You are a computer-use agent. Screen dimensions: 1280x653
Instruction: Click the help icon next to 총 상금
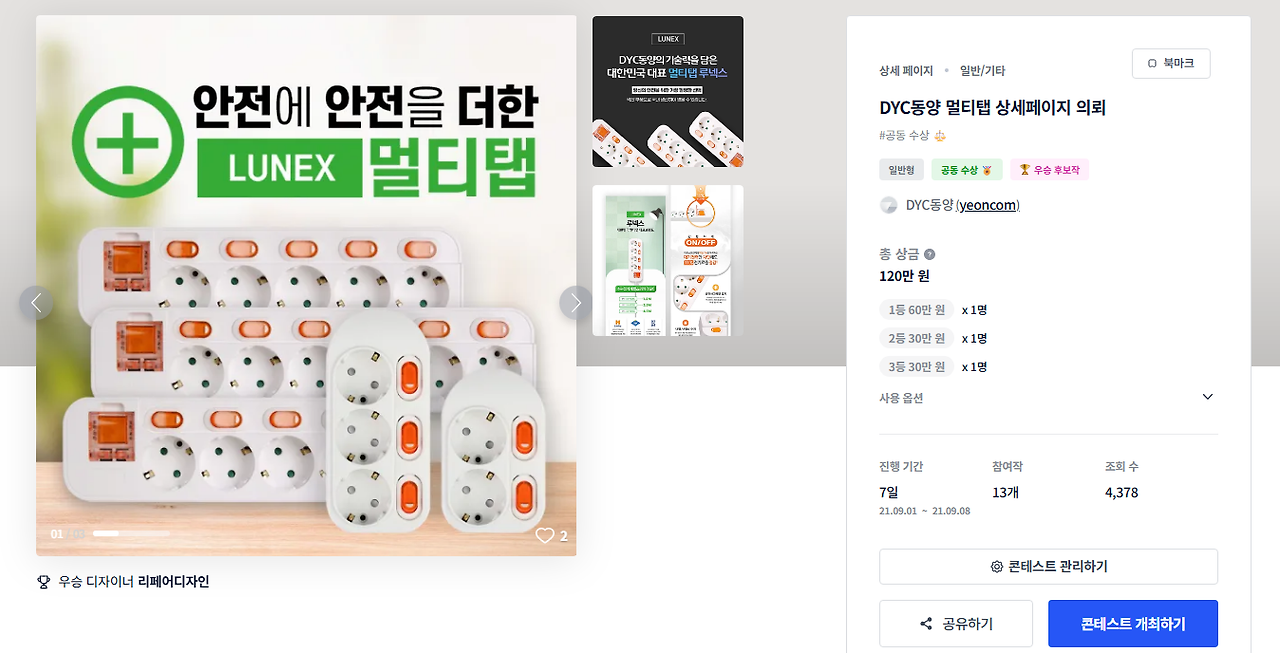point(929,254)
